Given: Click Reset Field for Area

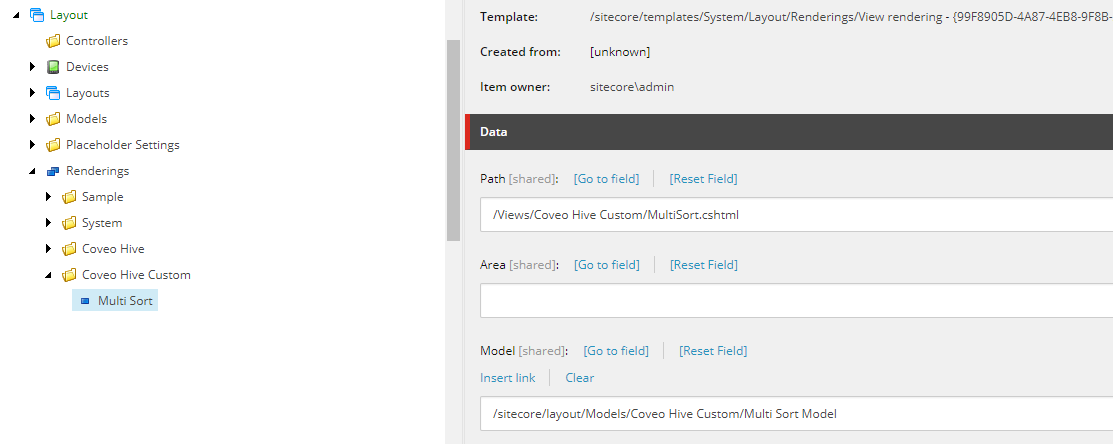Looking at the screenshot, I should [703, 265].
